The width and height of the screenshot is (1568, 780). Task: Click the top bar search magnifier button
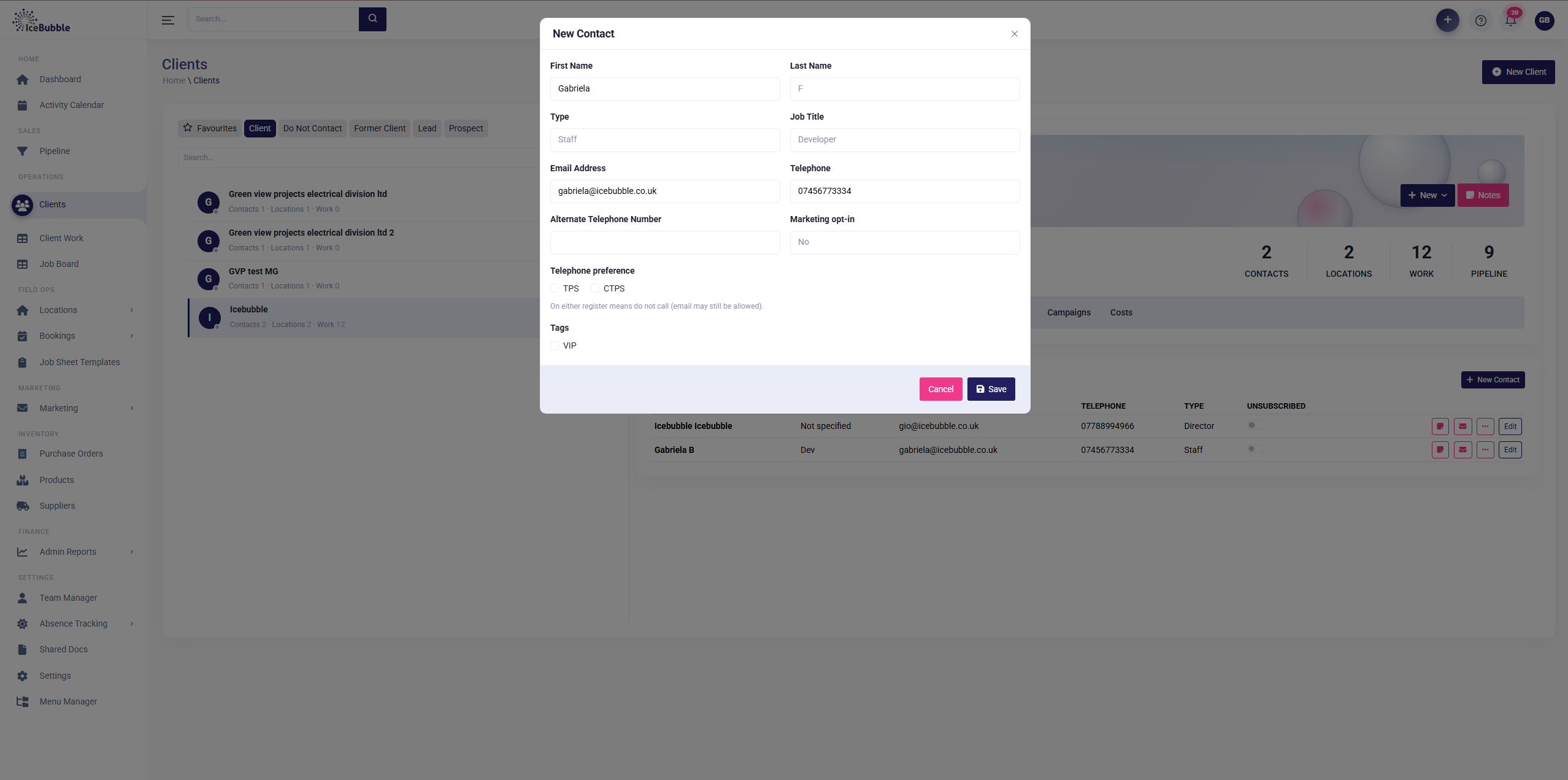point(372,19)
